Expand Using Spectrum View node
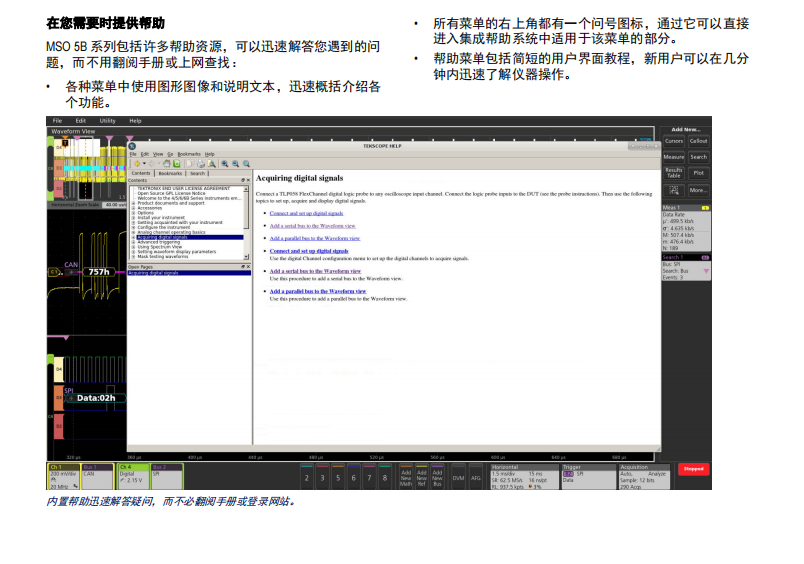Screen dimensions: 804x564 click(133, 247)
